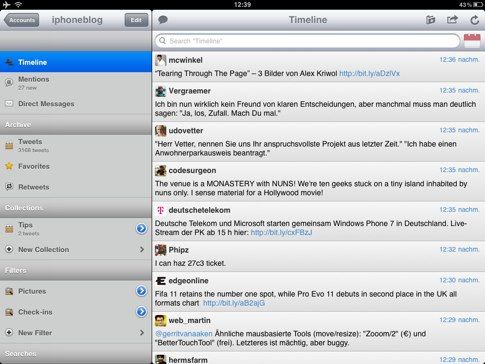Screen dimensions: 485x364
Task: Click the Wi-Fi status icon
Action: 18,4
